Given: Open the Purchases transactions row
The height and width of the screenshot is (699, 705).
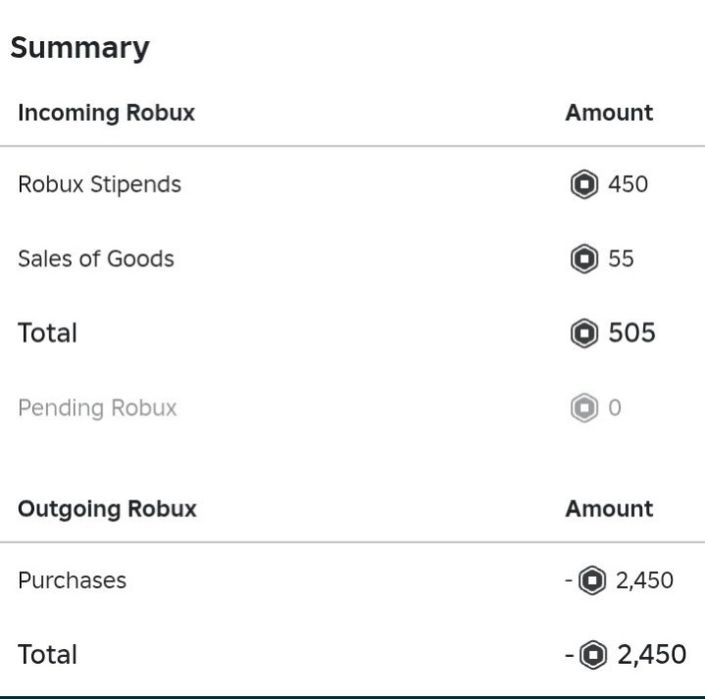Looking at the screenshot, I should (x=352, y=580).
